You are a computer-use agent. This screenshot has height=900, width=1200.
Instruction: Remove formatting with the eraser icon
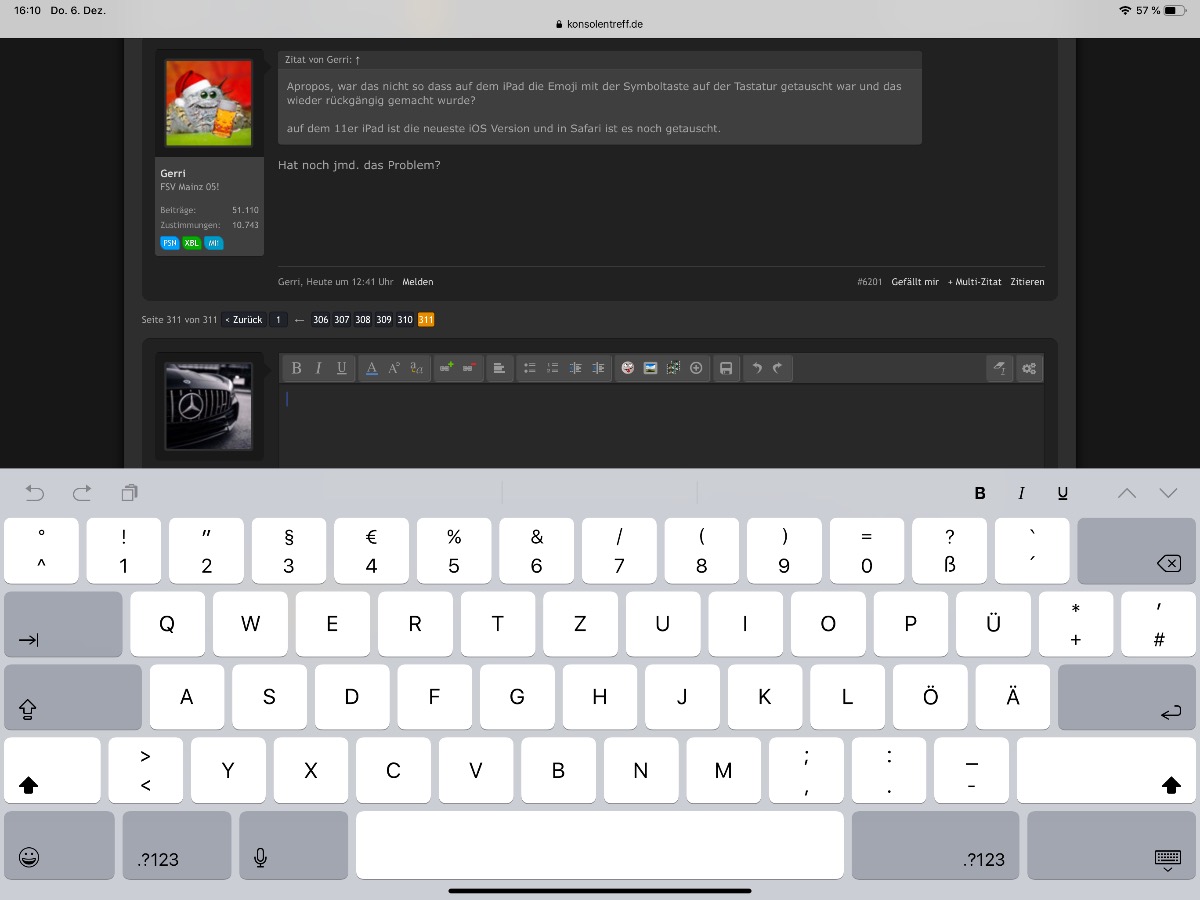point(999,368)
